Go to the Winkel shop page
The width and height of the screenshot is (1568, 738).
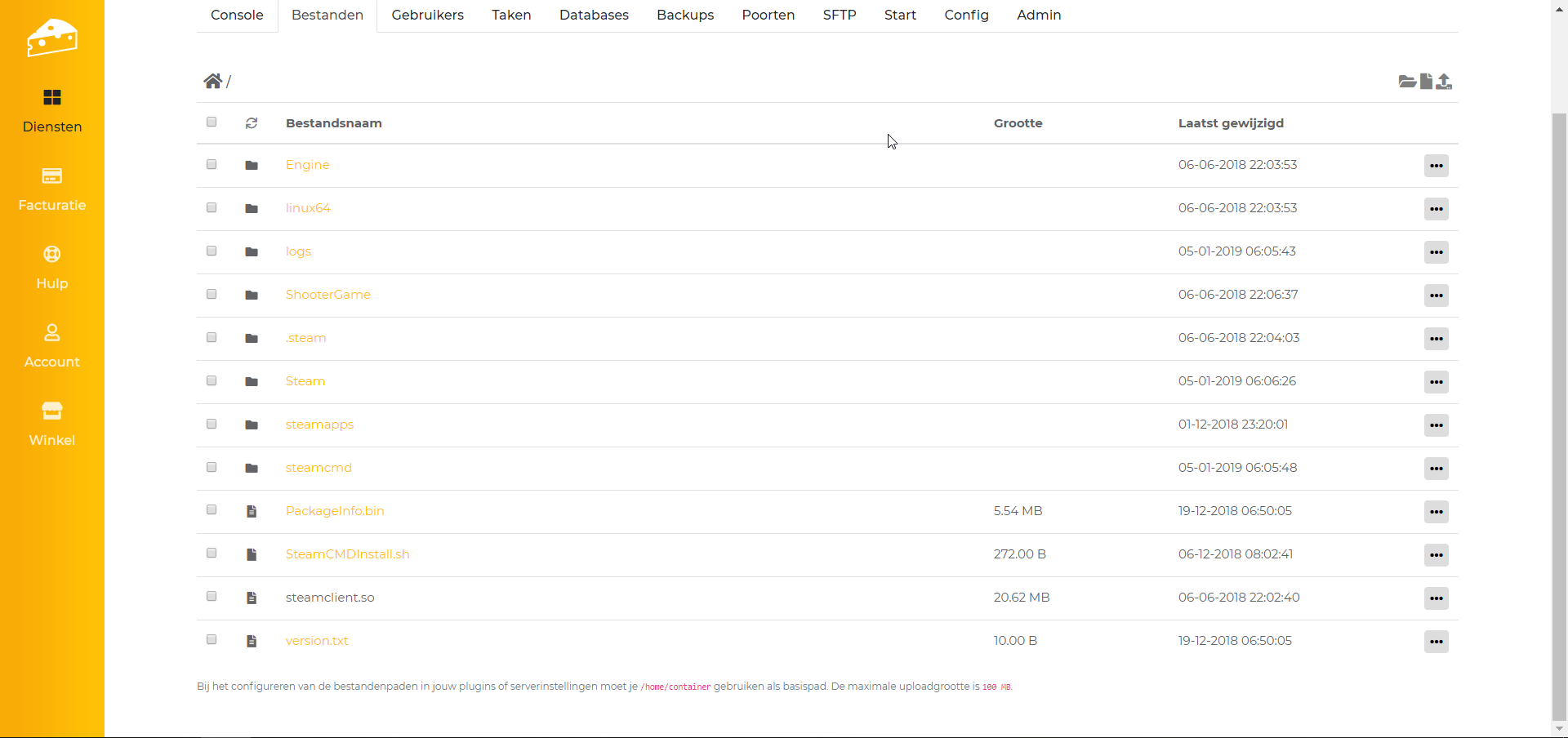click(52, 425)
